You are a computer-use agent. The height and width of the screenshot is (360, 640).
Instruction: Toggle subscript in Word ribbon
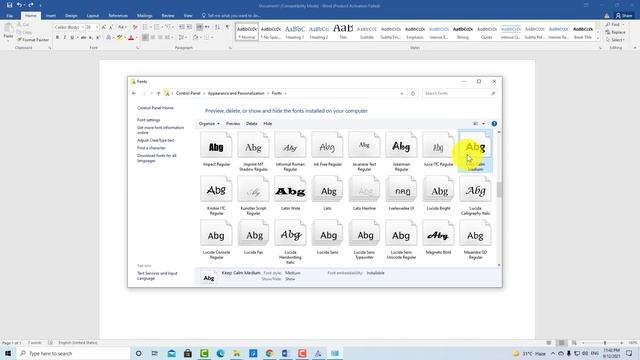(91, 38)
